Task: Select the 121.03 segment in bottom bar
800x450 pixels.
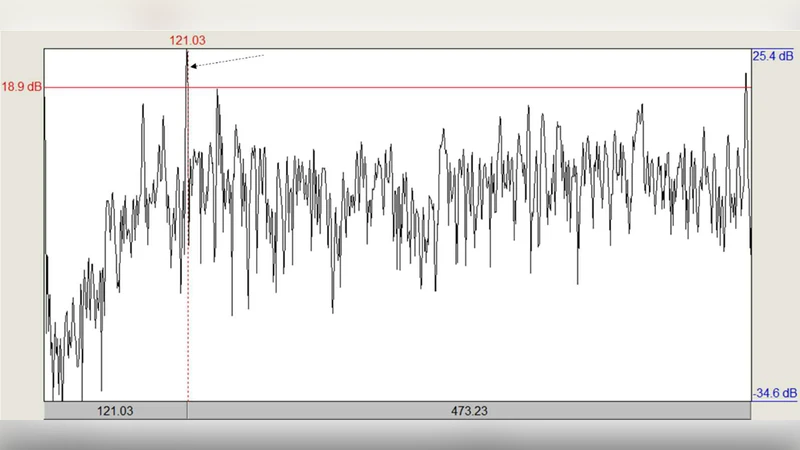Action: click(x=115, y=411)
